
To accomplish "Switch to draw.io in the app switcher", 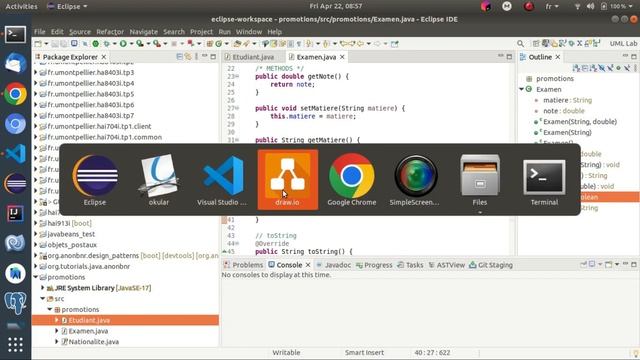I will 287,180.
